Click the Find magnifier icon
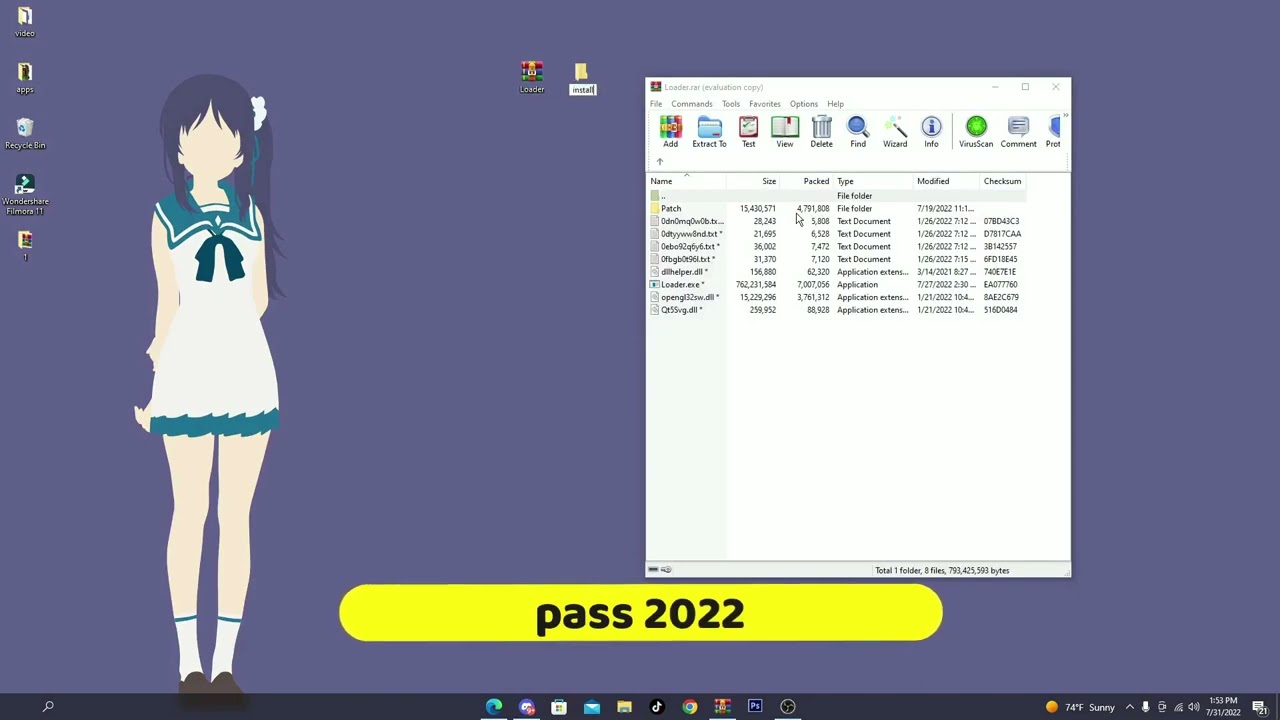1280x720 pixels. (x=858, y=131)
